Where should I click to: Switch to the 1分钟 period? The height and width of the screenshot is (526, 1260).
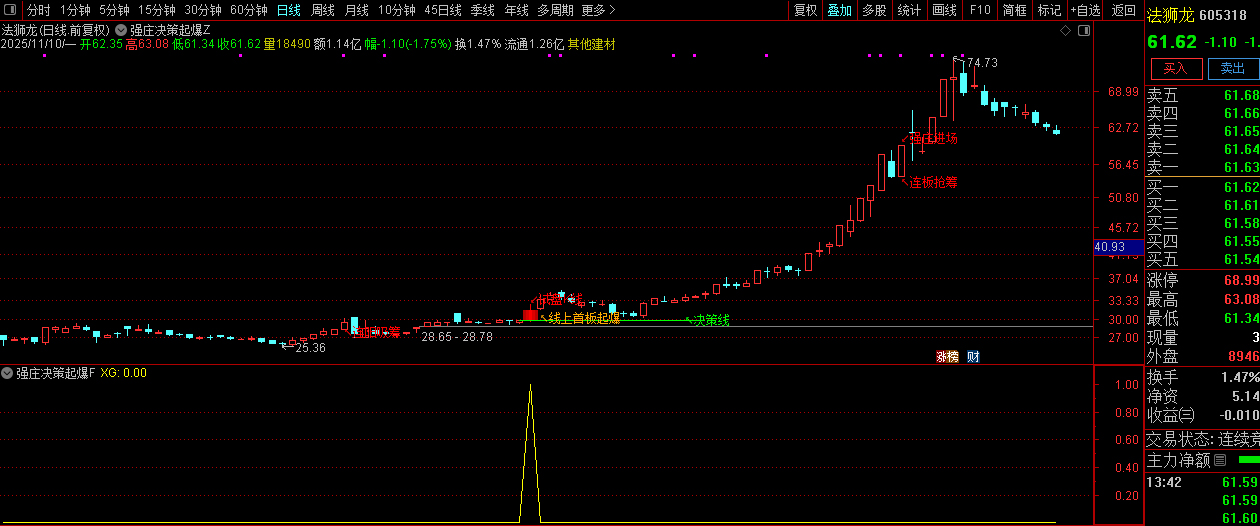[x=75, y=10]
